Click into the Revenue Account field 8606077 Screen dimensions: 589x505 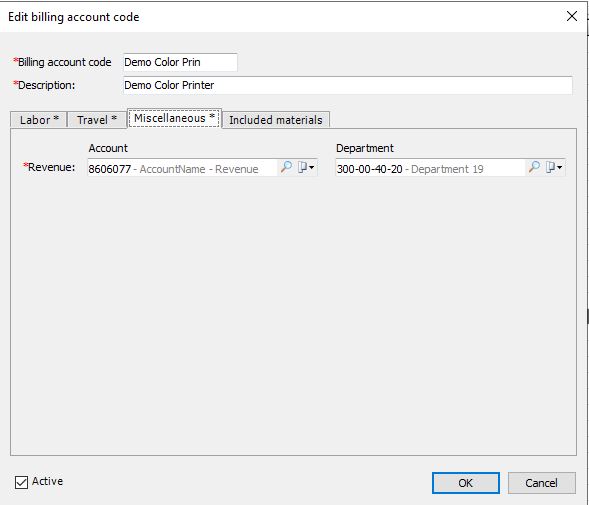tap(182, 168)
